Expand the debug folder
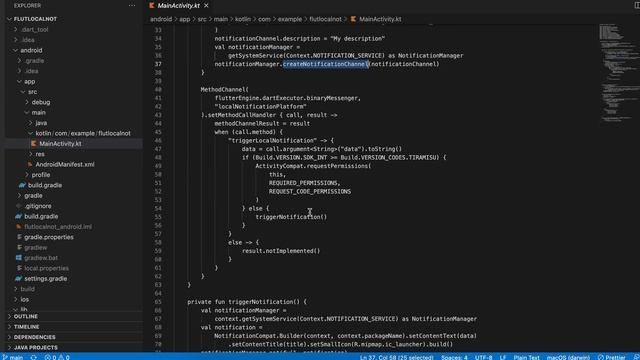 click(x=41, y=102)
